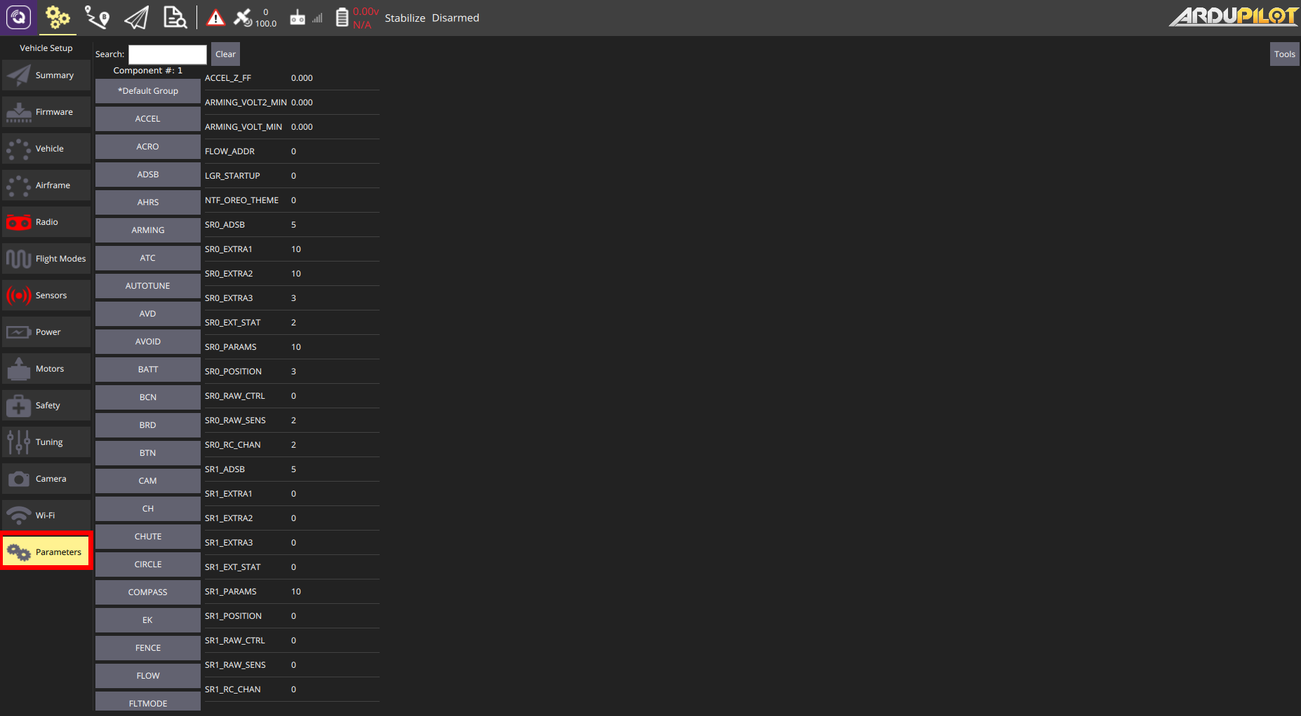The width and height of the screenshot is (1301, 716).
Task: Show the ATC parameter group
Action: click(148, 258)
